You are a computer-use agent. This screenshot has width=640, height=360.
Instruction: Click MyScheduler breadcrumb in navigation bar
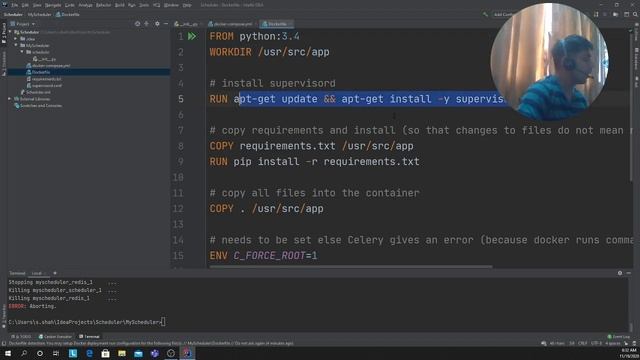[x=40, y=14]
